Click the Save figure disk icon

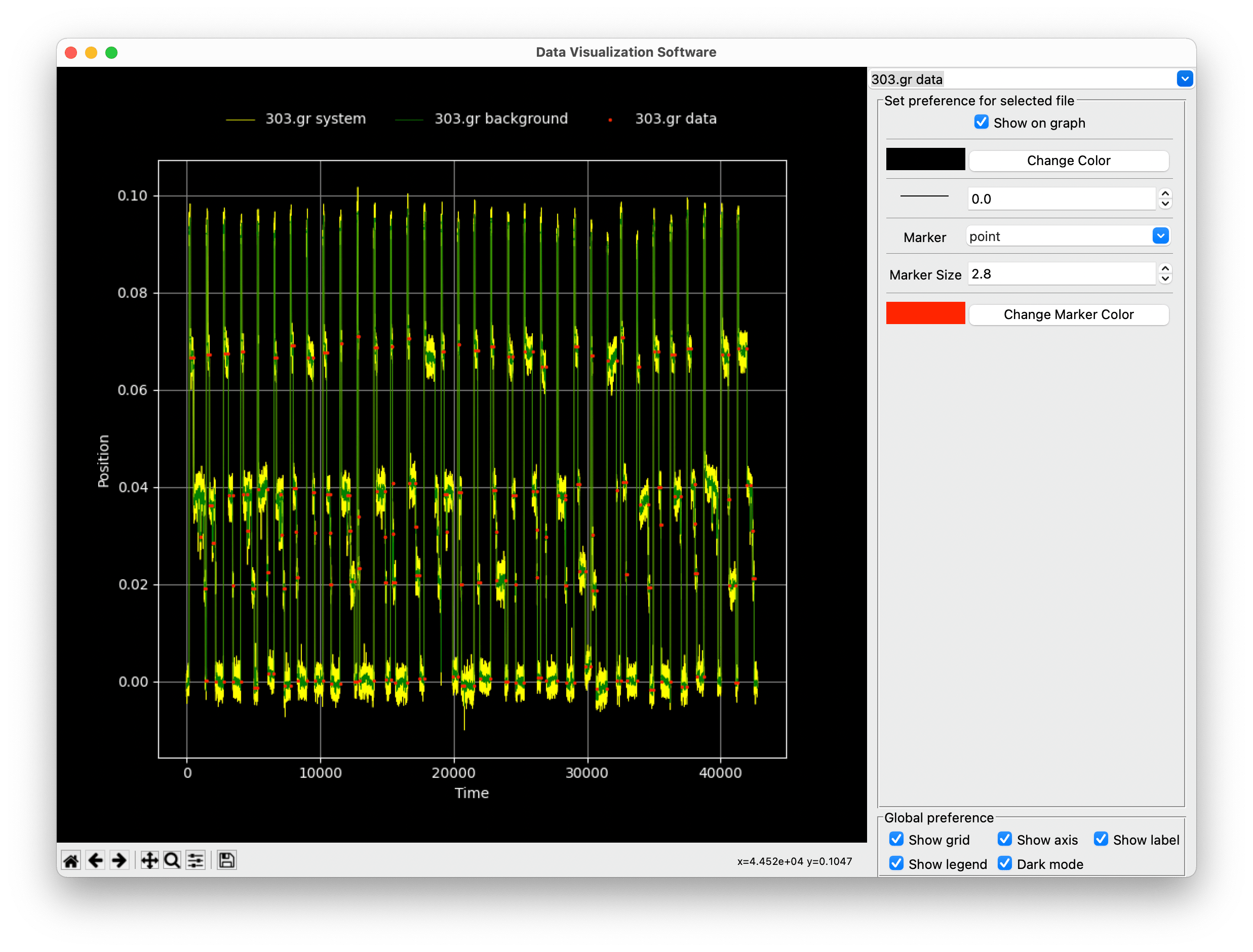227,861
